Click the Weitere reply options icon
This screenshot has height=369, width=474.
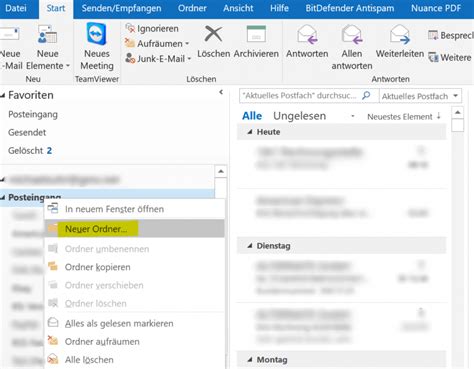coord(433,57)
